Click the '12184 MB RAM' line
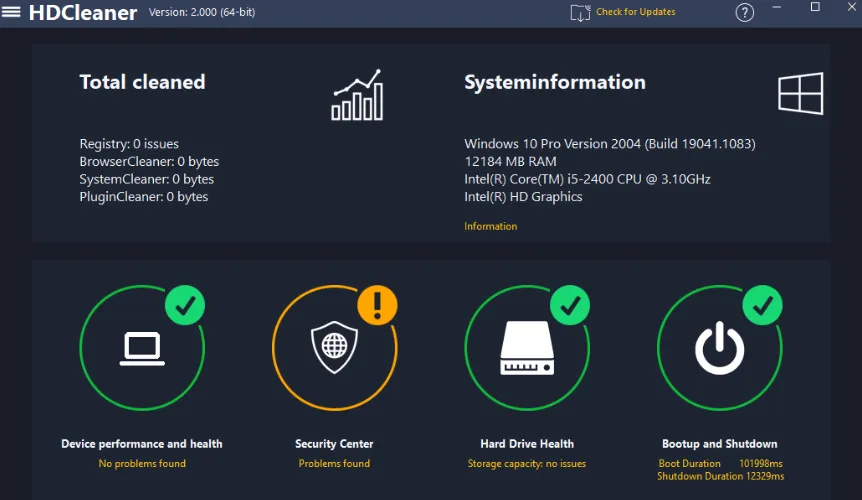This screenshot has width=862, height=500. [510, 162]
